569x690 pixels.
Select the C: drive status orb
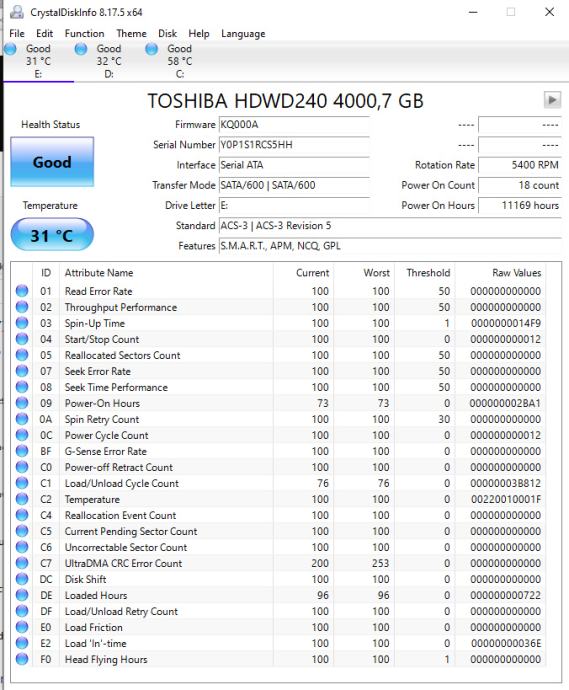coord(151,49)
